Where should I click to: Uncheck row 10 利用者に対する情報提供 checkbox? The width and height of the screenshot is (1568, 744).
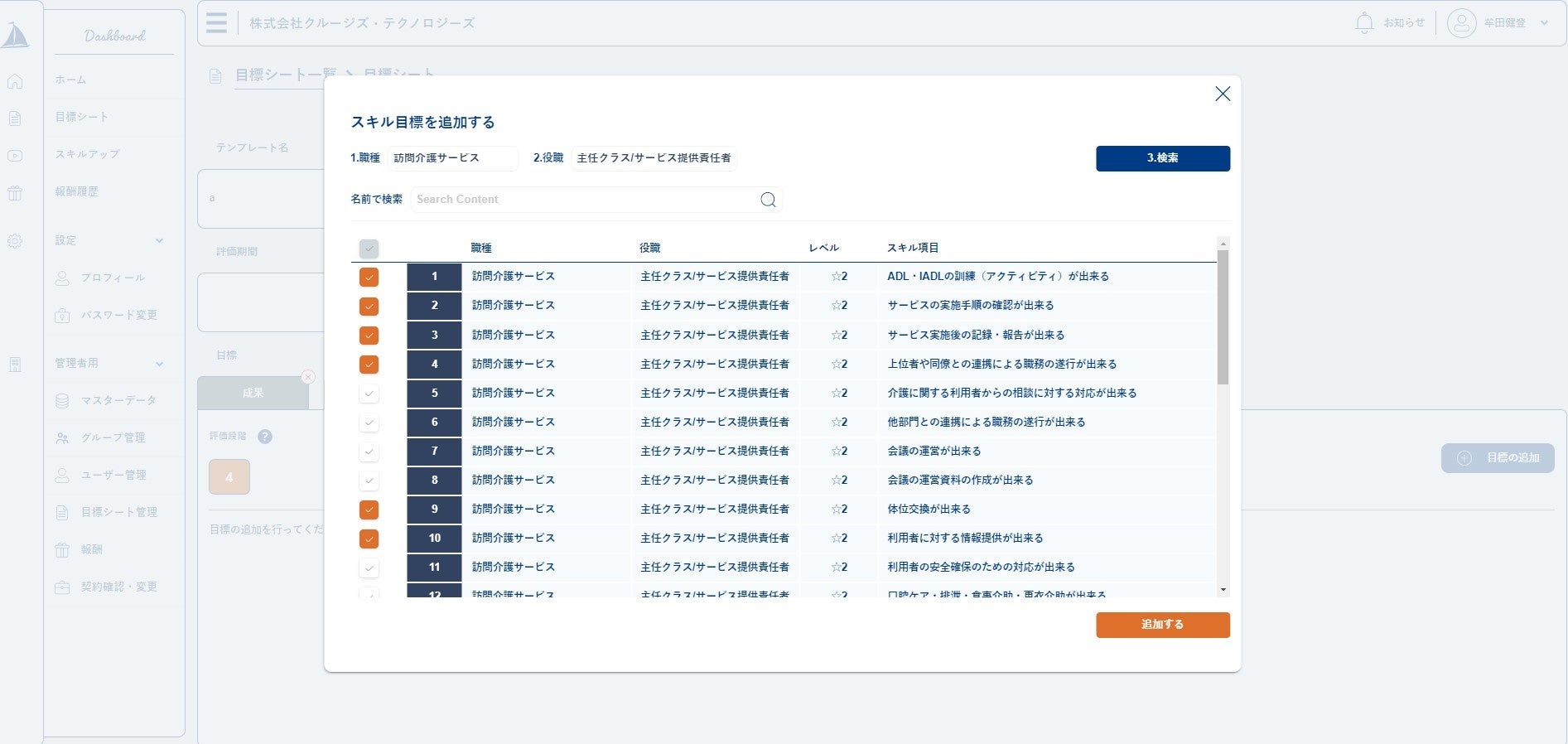369,539
